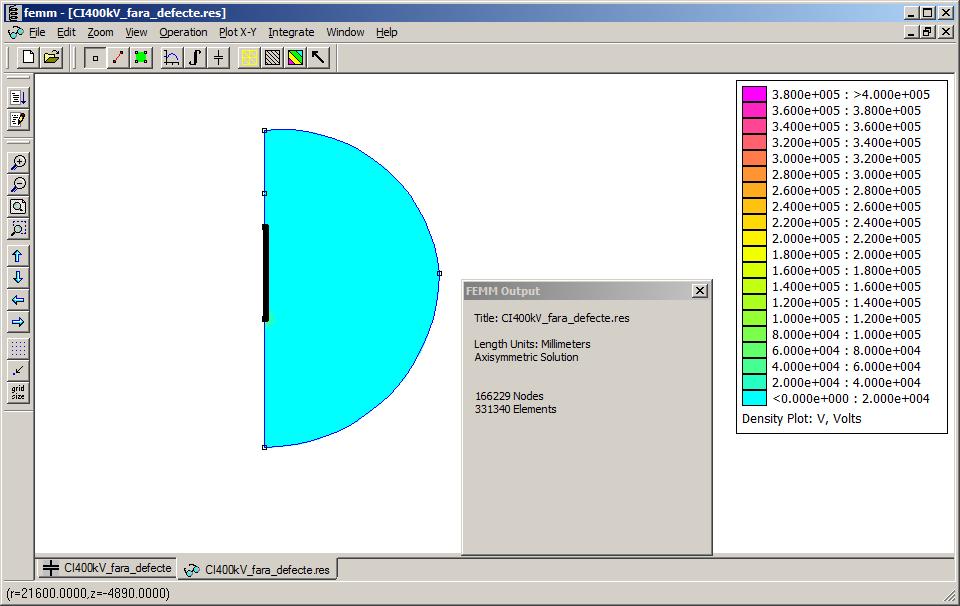Open the X-Y plot graph tool
Screen dimensions: 960x606
click(172, 58)
